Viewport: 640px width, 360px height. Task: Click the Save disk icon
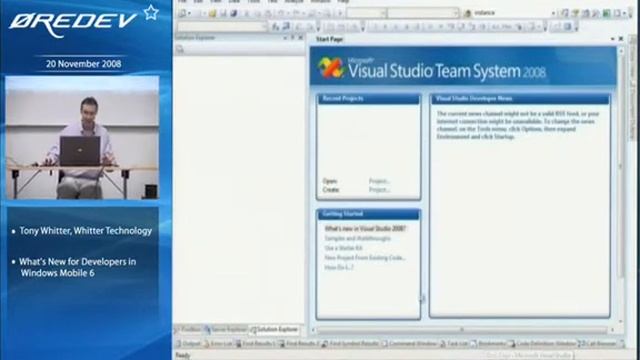pyautogui.click(x=223, y=13)
